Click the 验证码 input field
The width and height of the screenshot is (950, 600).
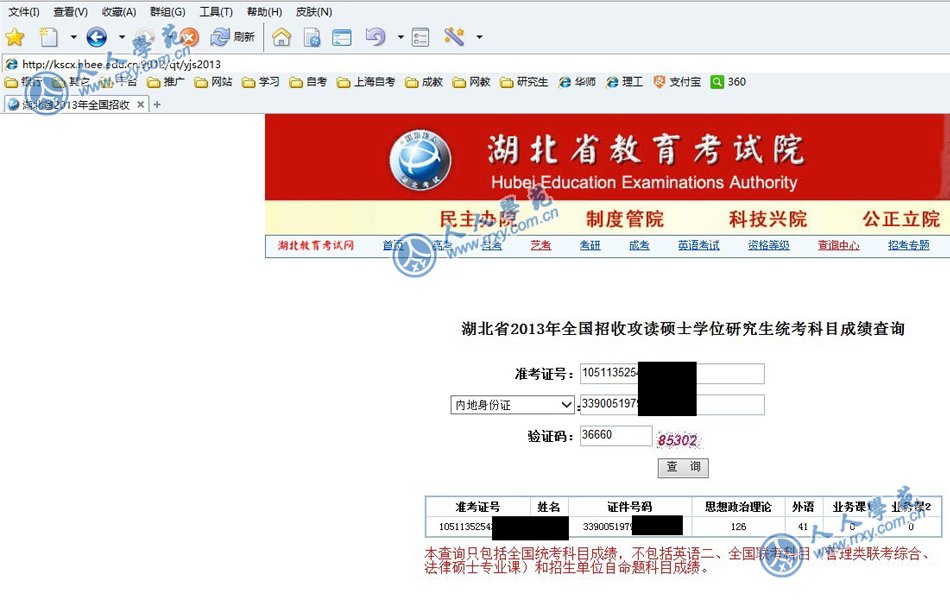pyautogui.click(x=616, y=436)
